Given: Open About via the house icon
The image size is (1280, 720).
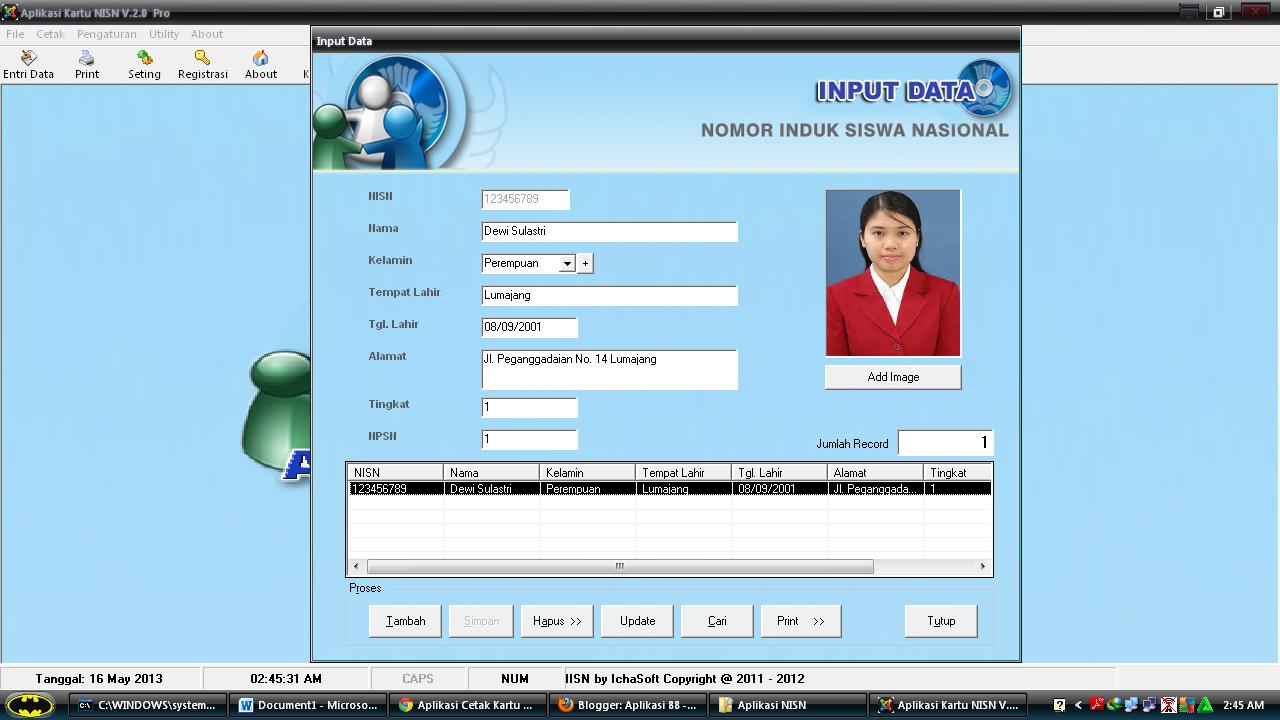Looking at the screenshot, I should 260,64.
